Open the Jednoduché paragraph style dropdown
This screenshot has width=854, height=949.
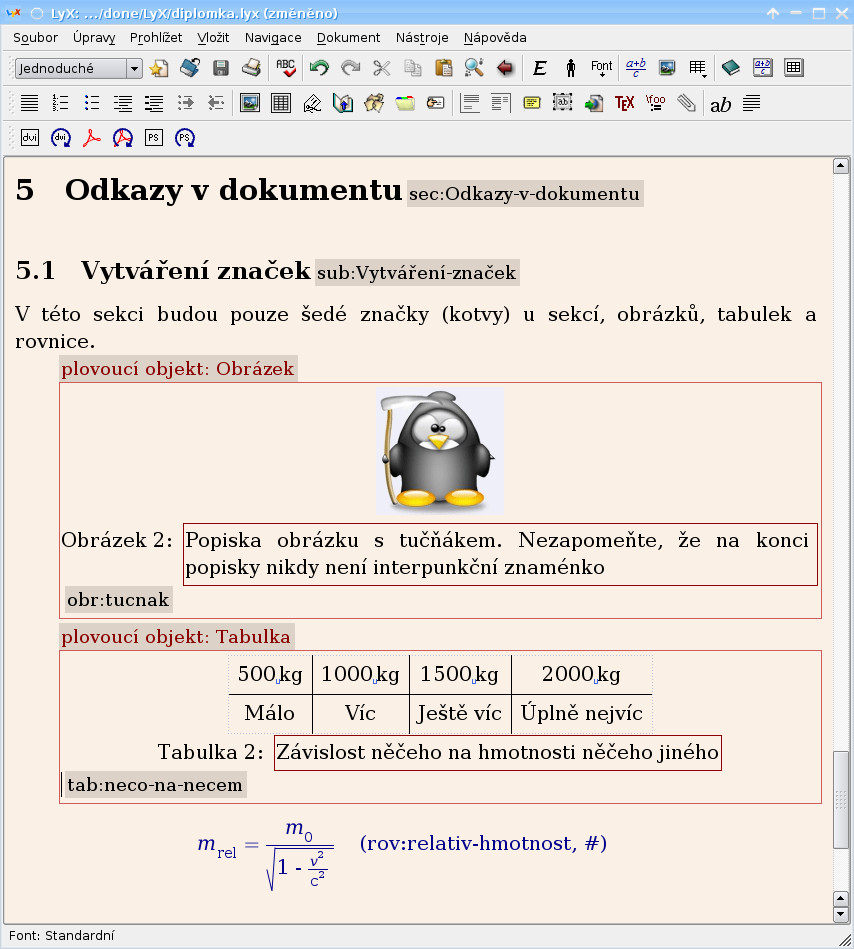(78, 68)
